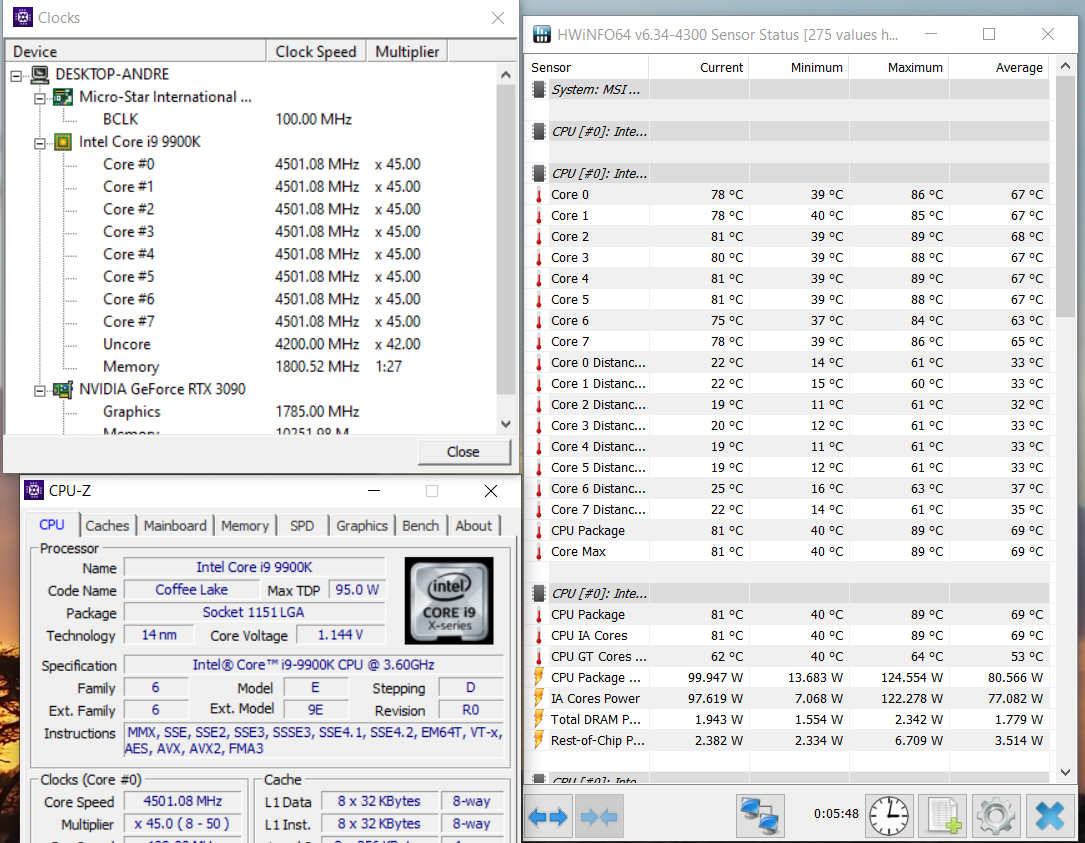Click the blue X close-sensors icon in HWiNFO
Viewport: 1085px width, 843px height.
1049,817
